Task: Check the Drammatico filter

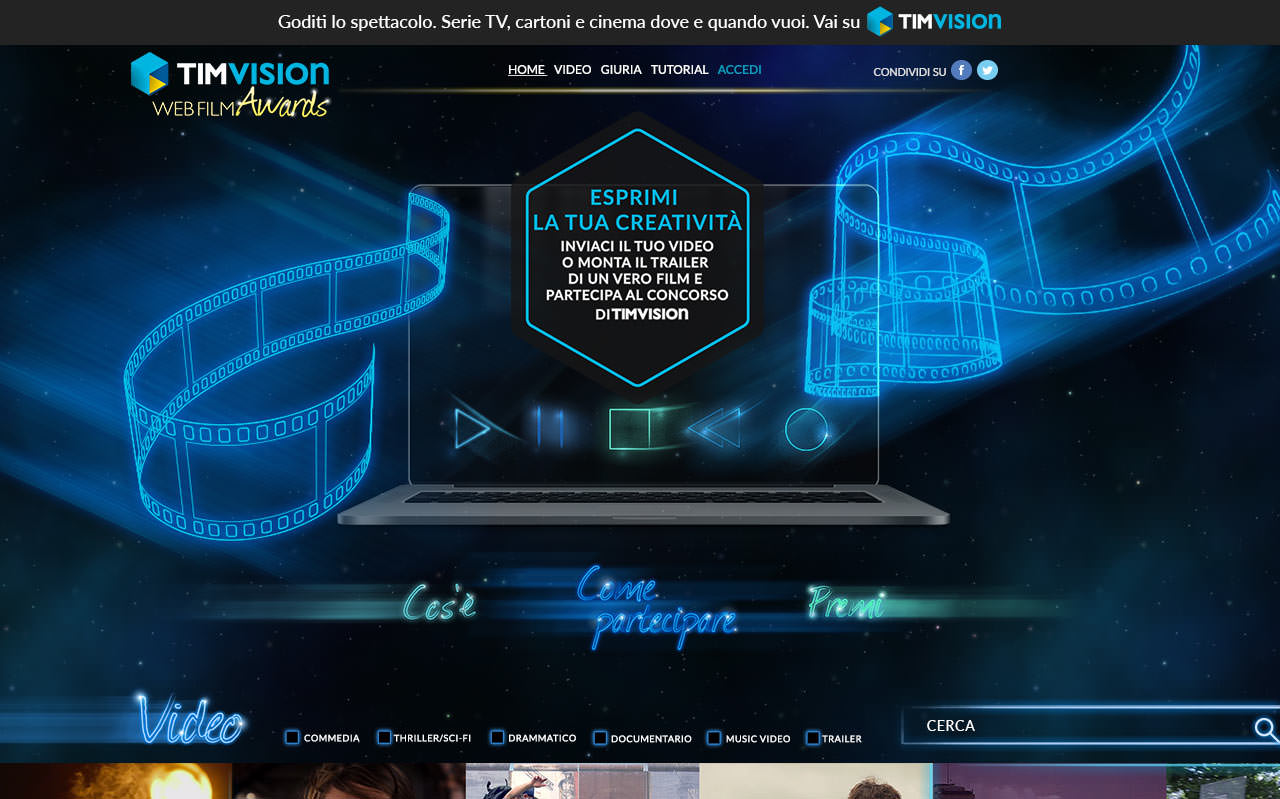Action: pos(497,737)
